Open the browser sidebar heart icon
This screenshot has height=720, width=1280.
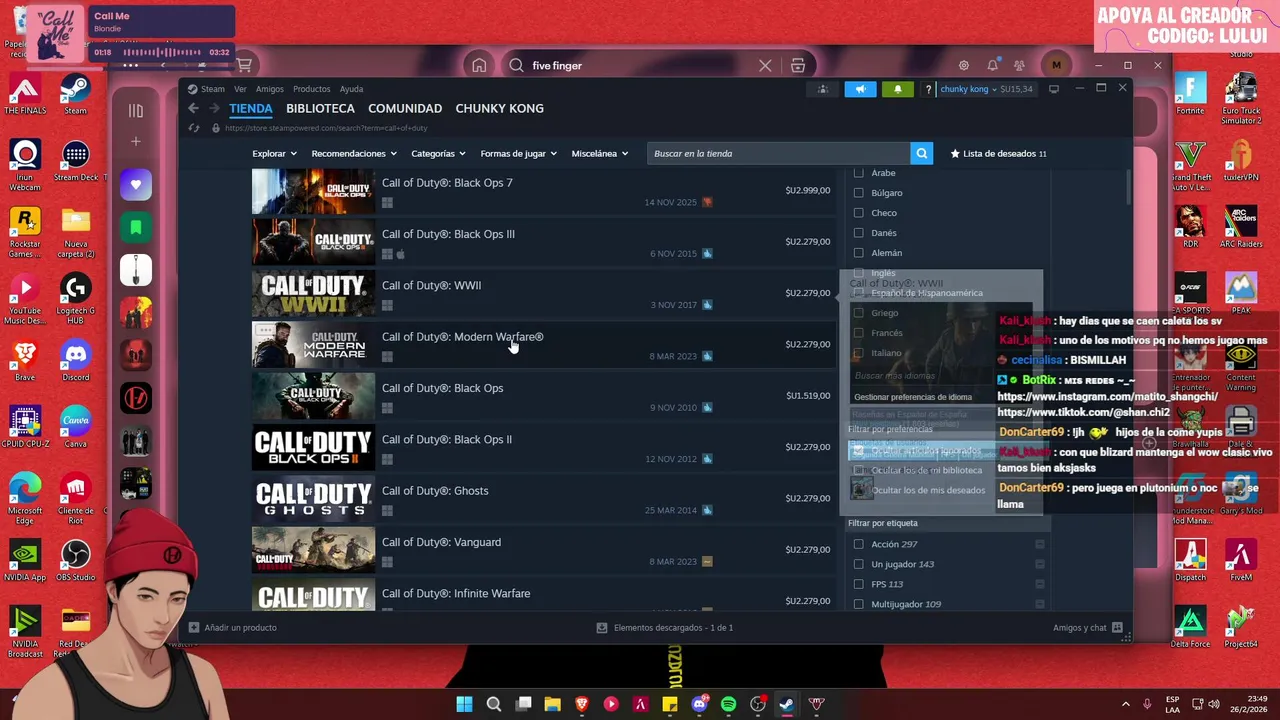[136, 184]
